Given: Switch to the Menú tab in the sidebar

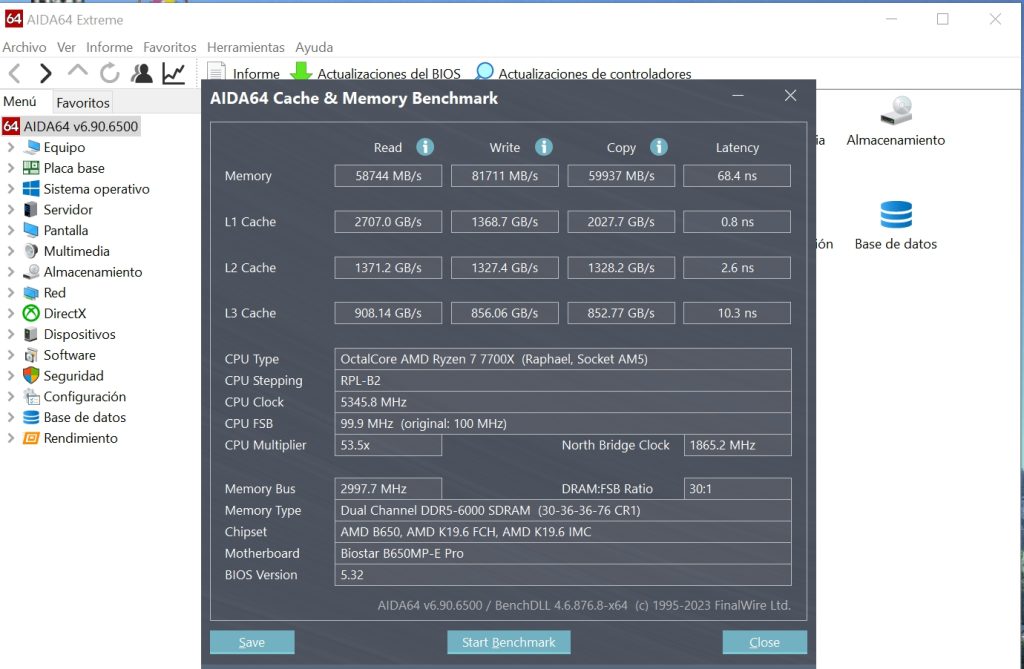Looking at the screenshot, I should tap(20, 101).
